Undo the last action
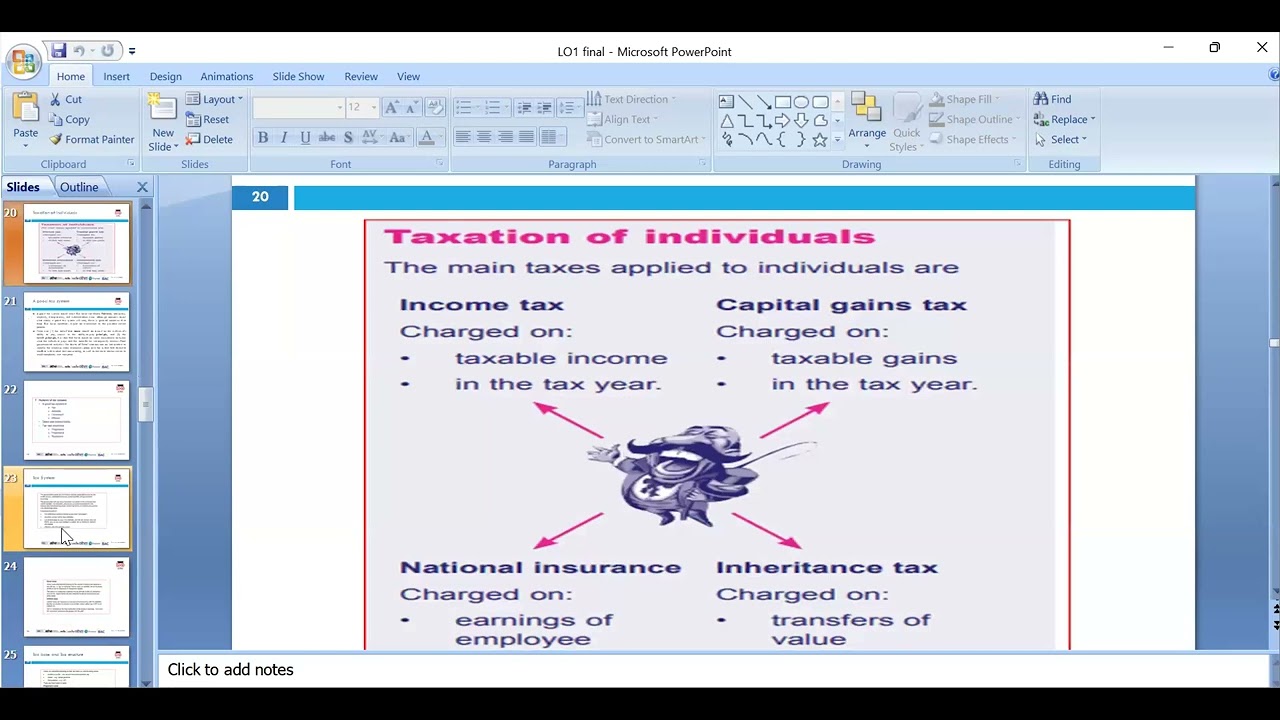This screenshot has width=1280, height=720. tap(79, 50)
